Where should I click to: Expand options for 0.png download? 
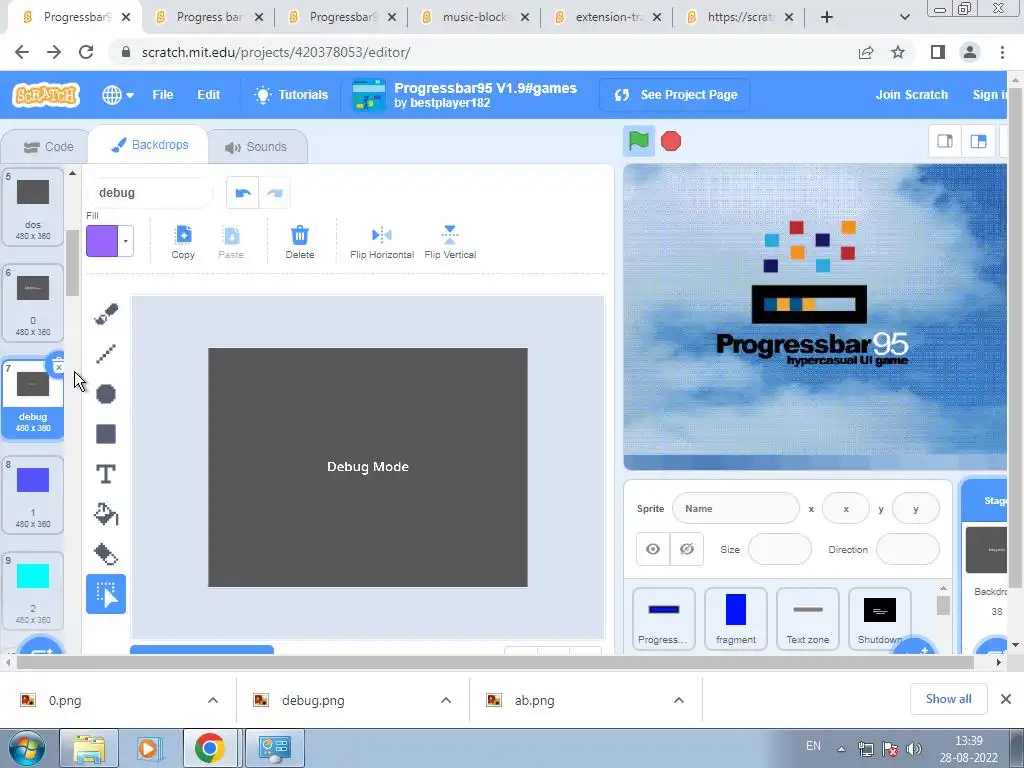(x=213, y=700)
